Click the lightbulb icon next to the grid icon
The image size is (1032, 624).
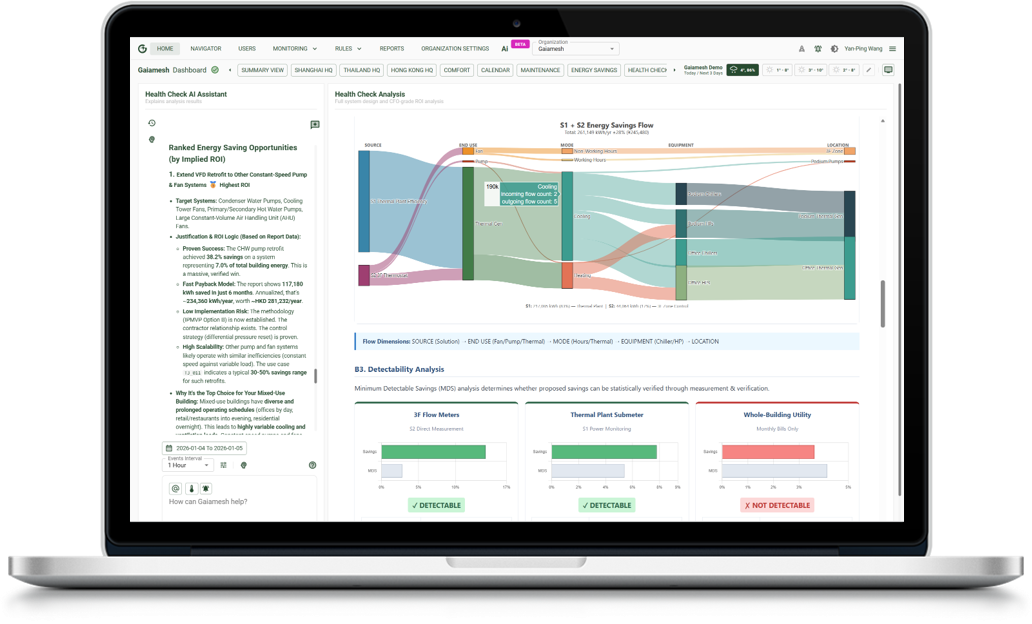click(x=244, y=465)
